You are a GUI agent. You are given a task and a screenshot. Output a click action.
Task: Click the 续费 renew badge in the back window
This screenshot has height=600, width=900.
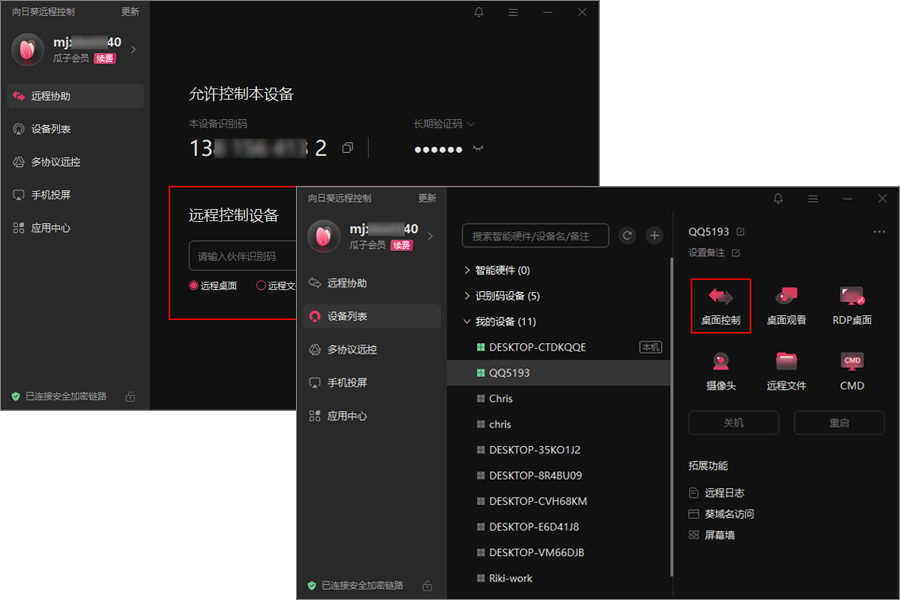click(x=104, y=59)
